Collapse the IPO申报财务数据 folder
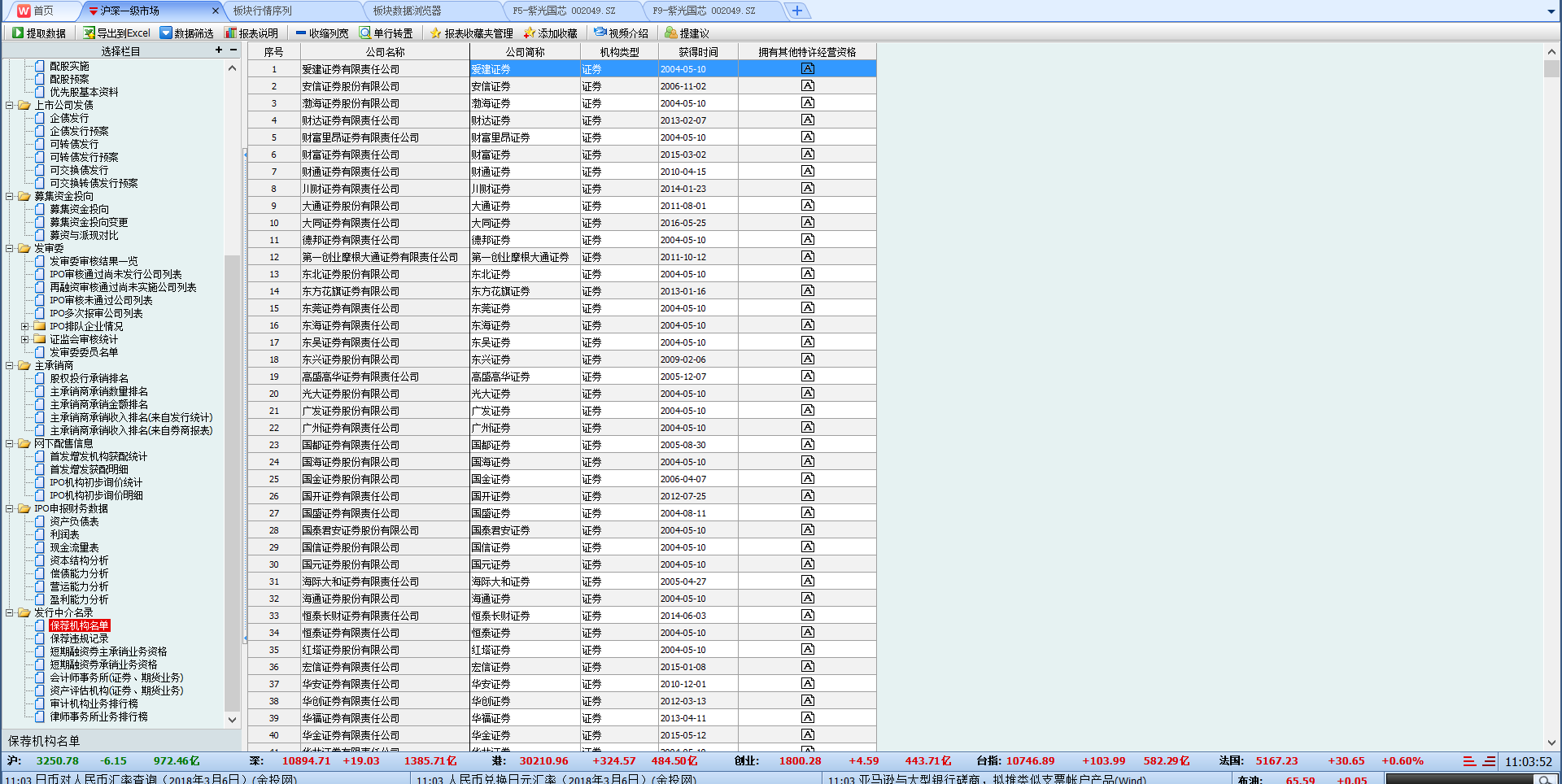Viewport: 1562px width, 784px height. [x=10, y=508]
